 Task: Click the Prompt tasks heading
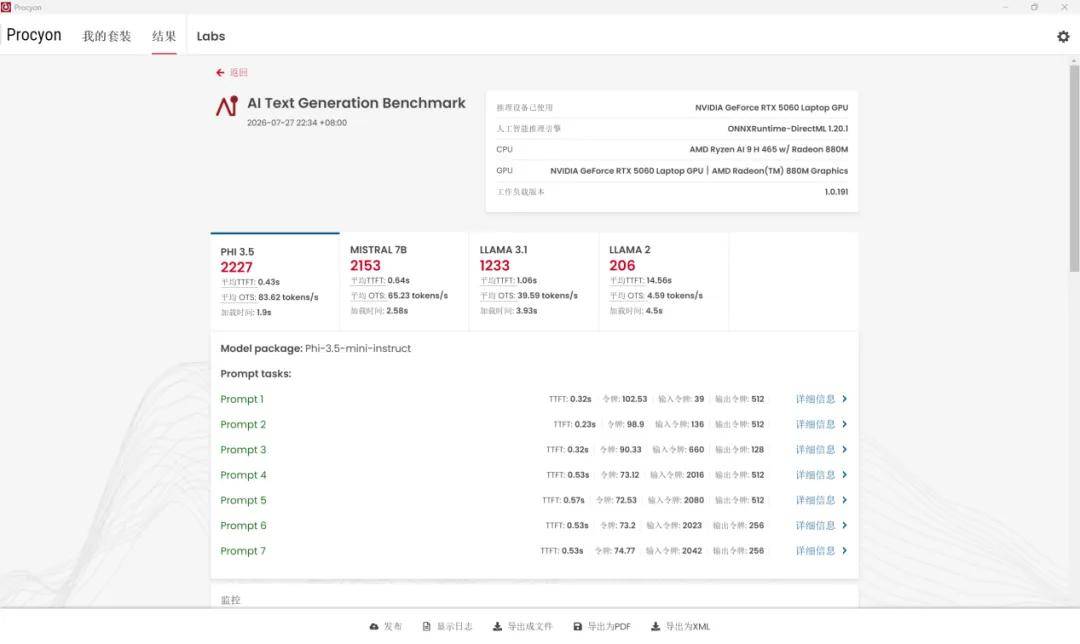coord(256,374)
